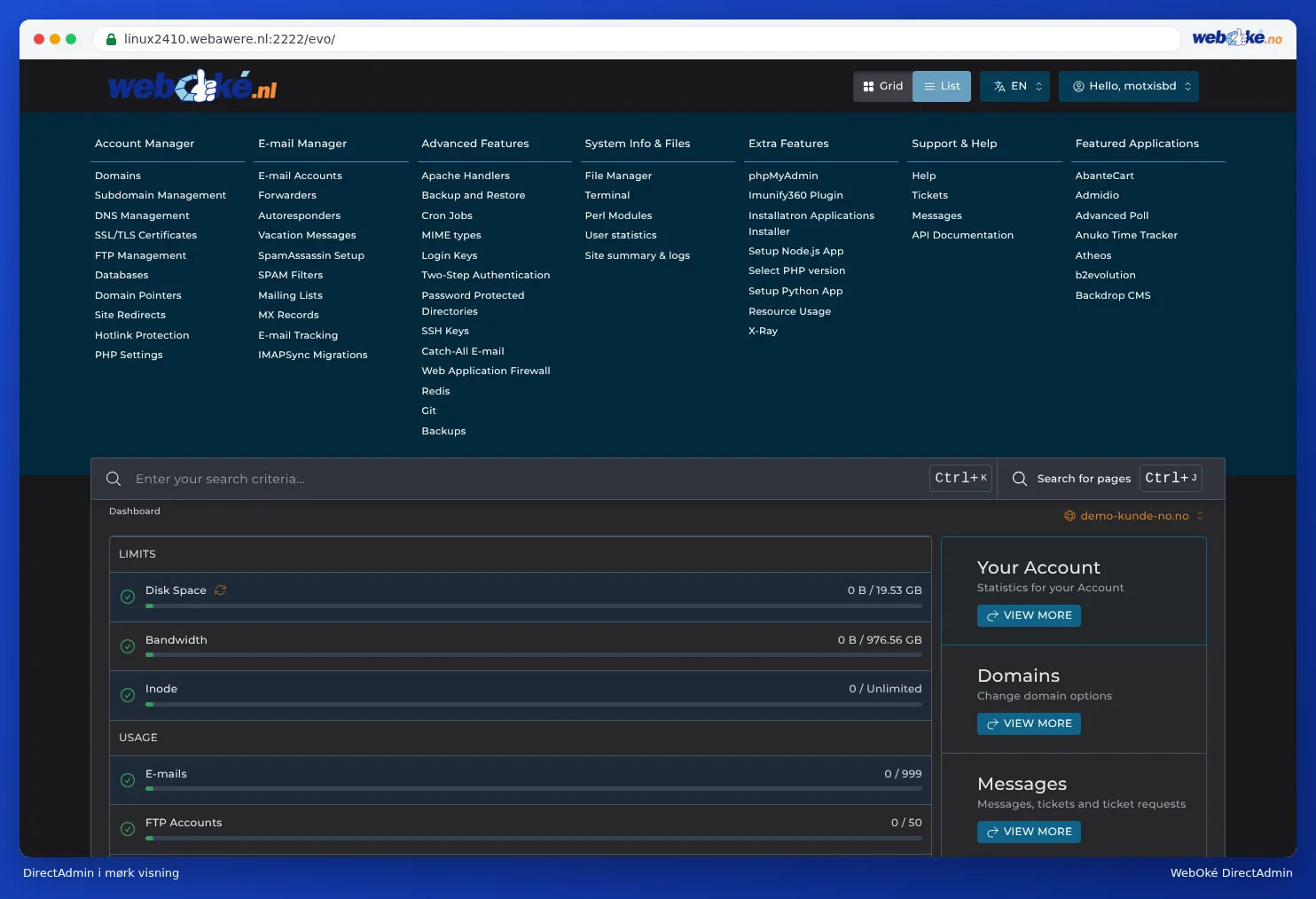This screenshot has width=1316, height=899.
Task: Open DNS Management link
Action: pyautogui.click(x=142, y=215)
